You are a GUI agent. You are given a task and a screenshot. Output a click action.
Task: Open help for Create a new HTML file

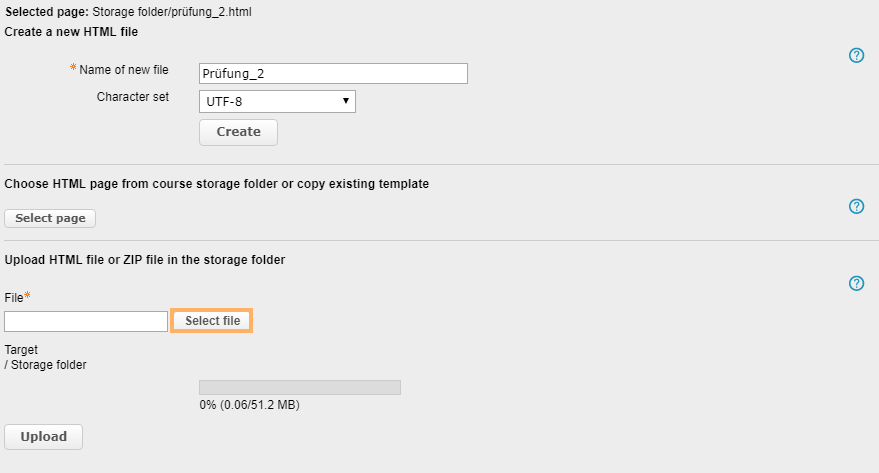click(856, 55)
